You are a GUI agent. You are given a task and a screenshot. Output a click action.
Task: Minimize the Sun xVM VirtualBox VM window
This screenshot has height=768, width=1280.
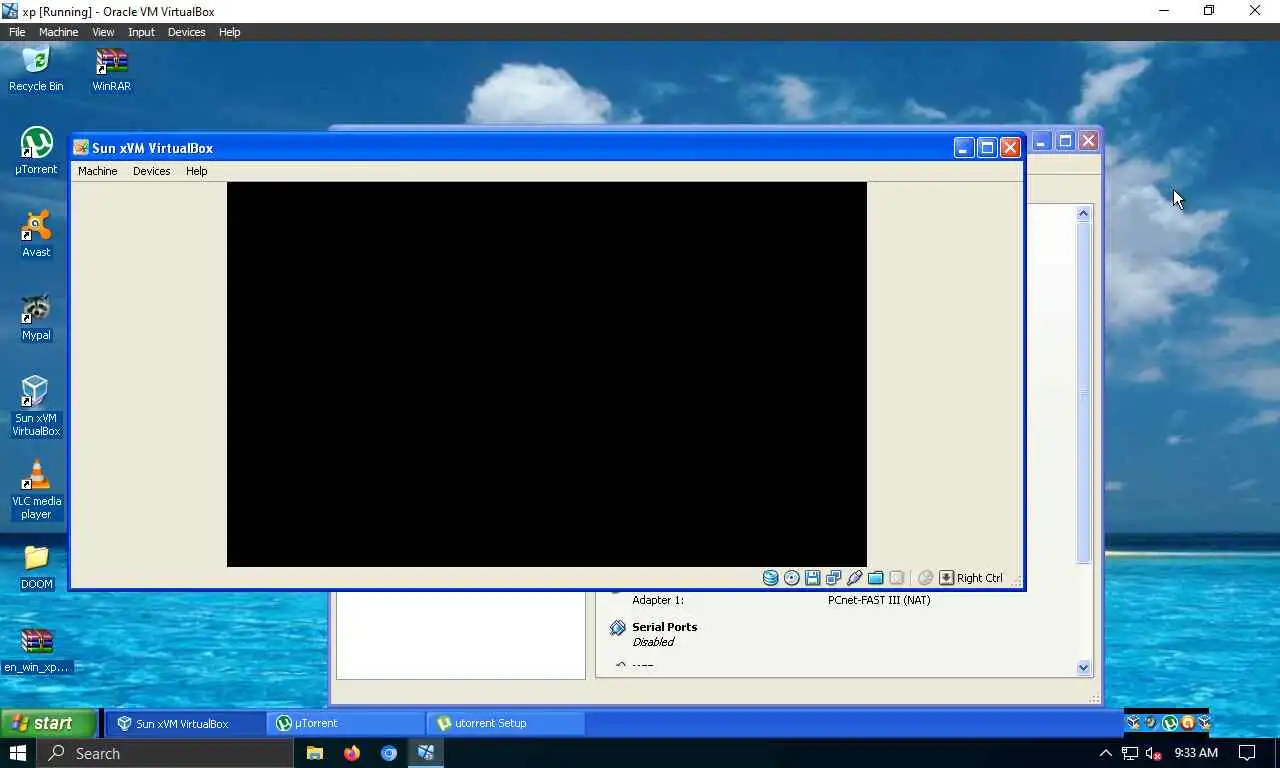[x=963, y=148]
